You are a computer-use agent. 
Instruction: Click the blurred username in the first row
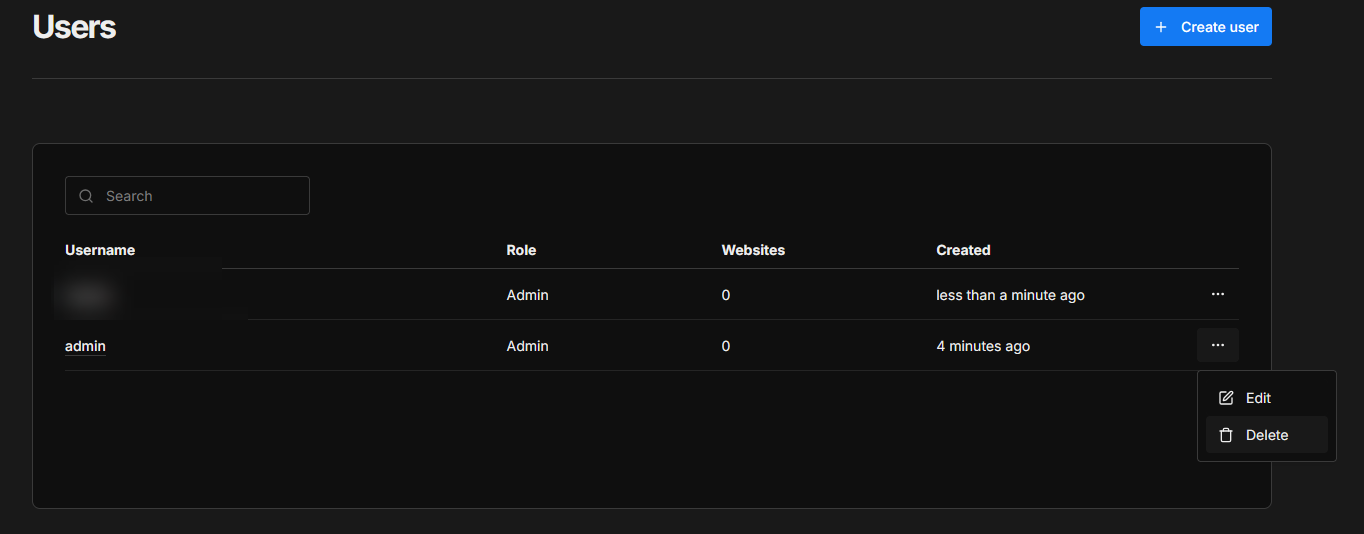click(x=88, y=295)
